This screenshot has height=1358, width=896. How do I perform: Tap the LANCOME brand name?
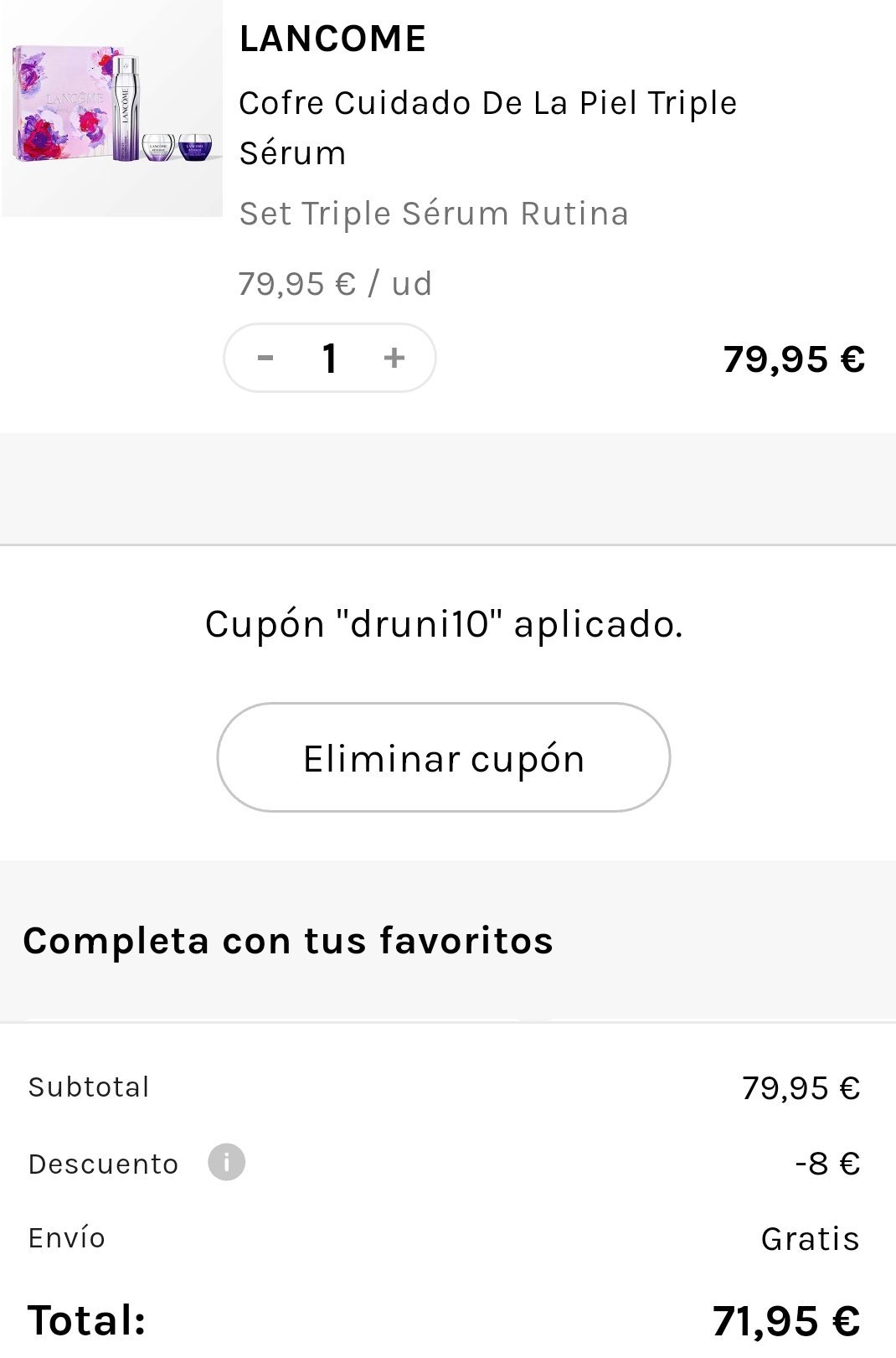coord(332,39)
